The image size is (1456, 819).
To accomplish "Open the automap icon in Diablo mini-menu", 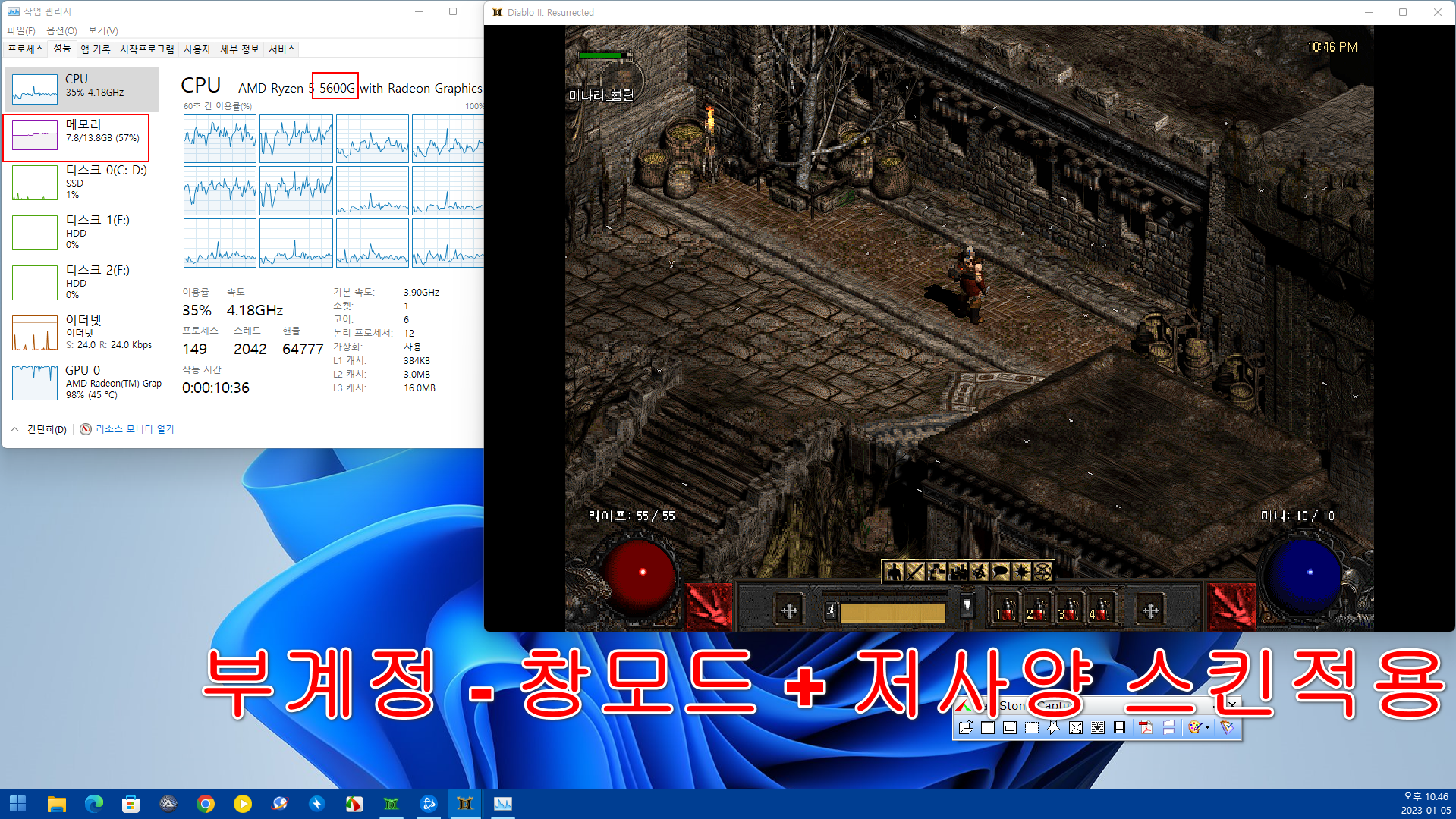I will pos(979,572).
